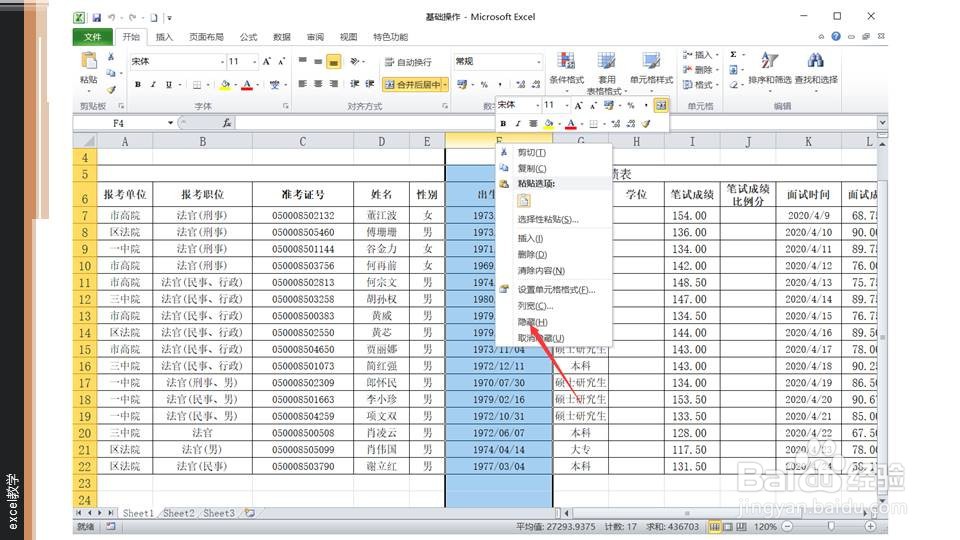Viewport: 960px width, 540px height.
Task: Choose Column Width (列宽) in context menu
Action: [x=556, y=306]
